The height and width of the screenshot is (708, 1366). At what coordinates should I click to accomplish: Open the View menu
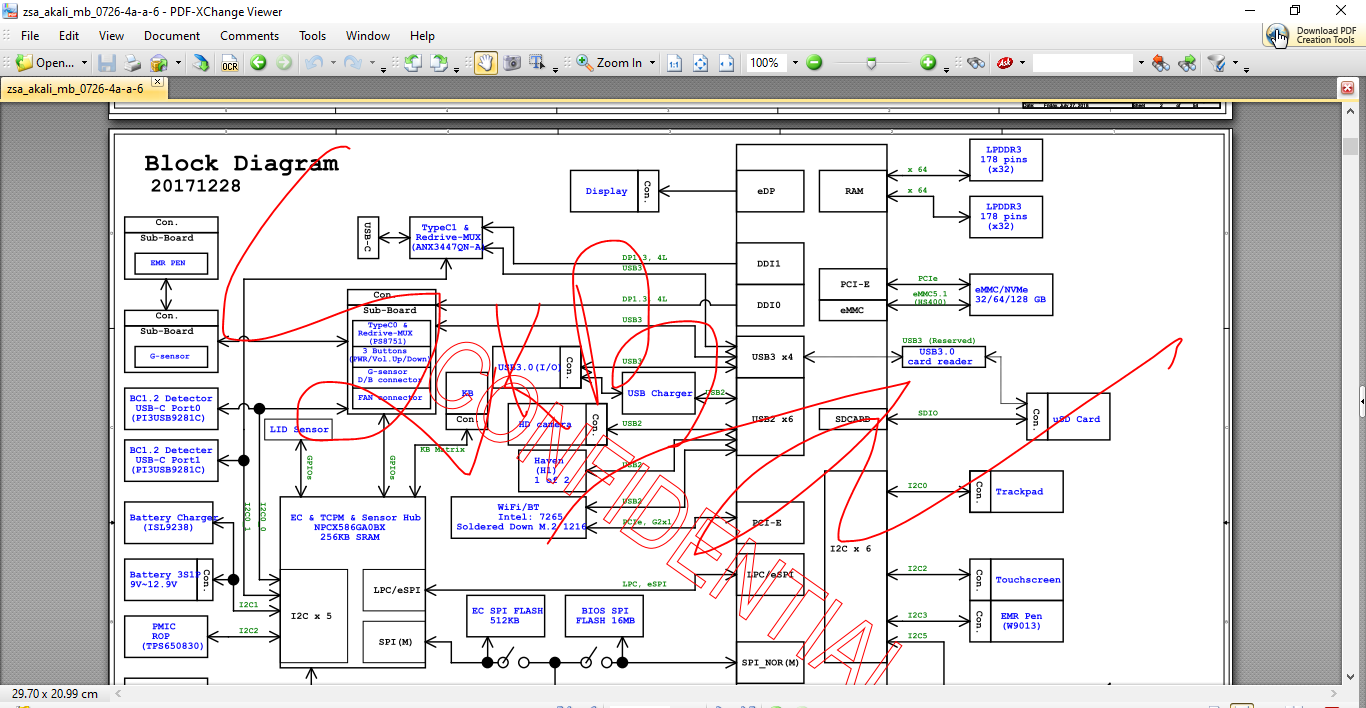pyautogui.click(x=112, y=35)
